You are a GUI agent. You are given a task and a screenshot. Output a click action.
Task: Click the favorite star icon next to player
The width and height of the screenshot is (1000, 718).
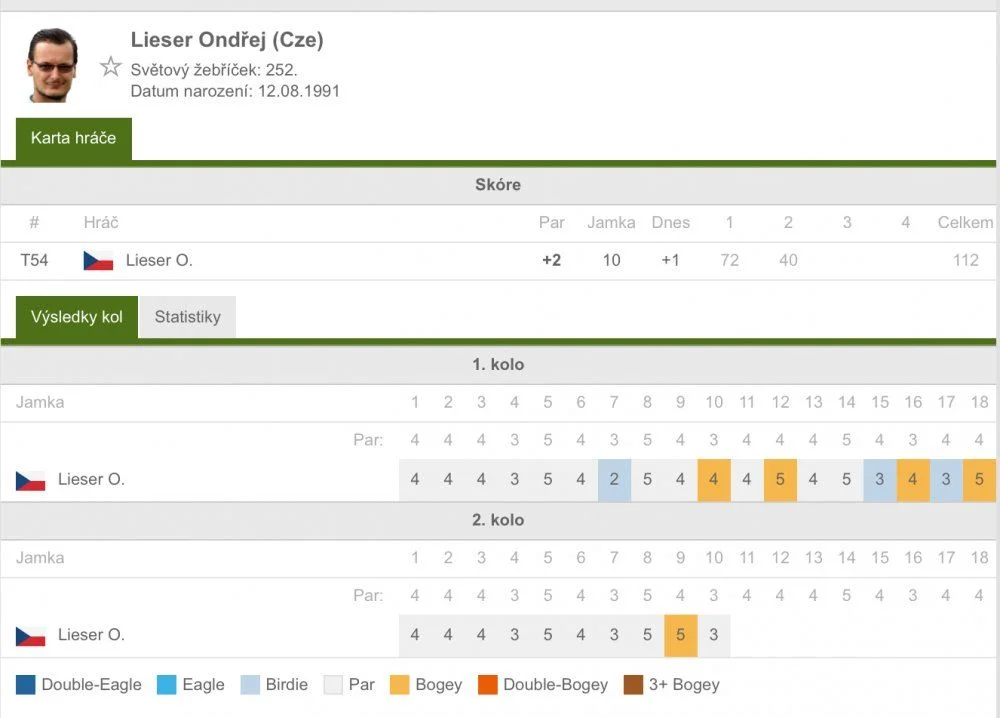(x=110, y=66)
